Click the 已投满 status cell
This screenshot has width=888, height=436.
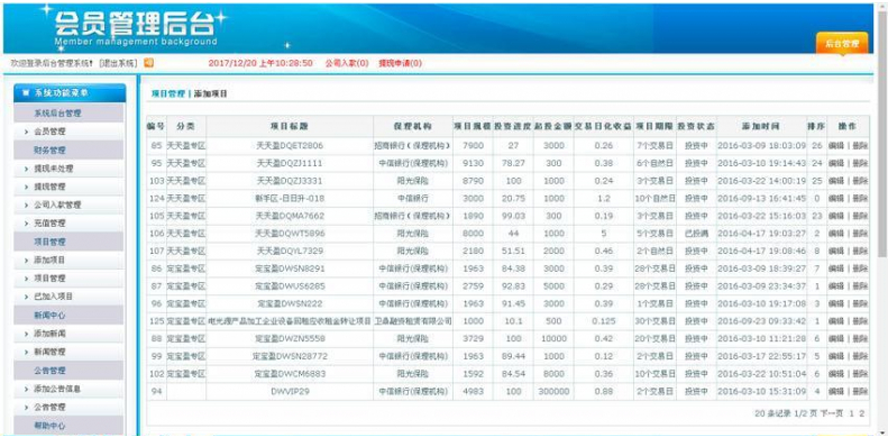(696, 233)
